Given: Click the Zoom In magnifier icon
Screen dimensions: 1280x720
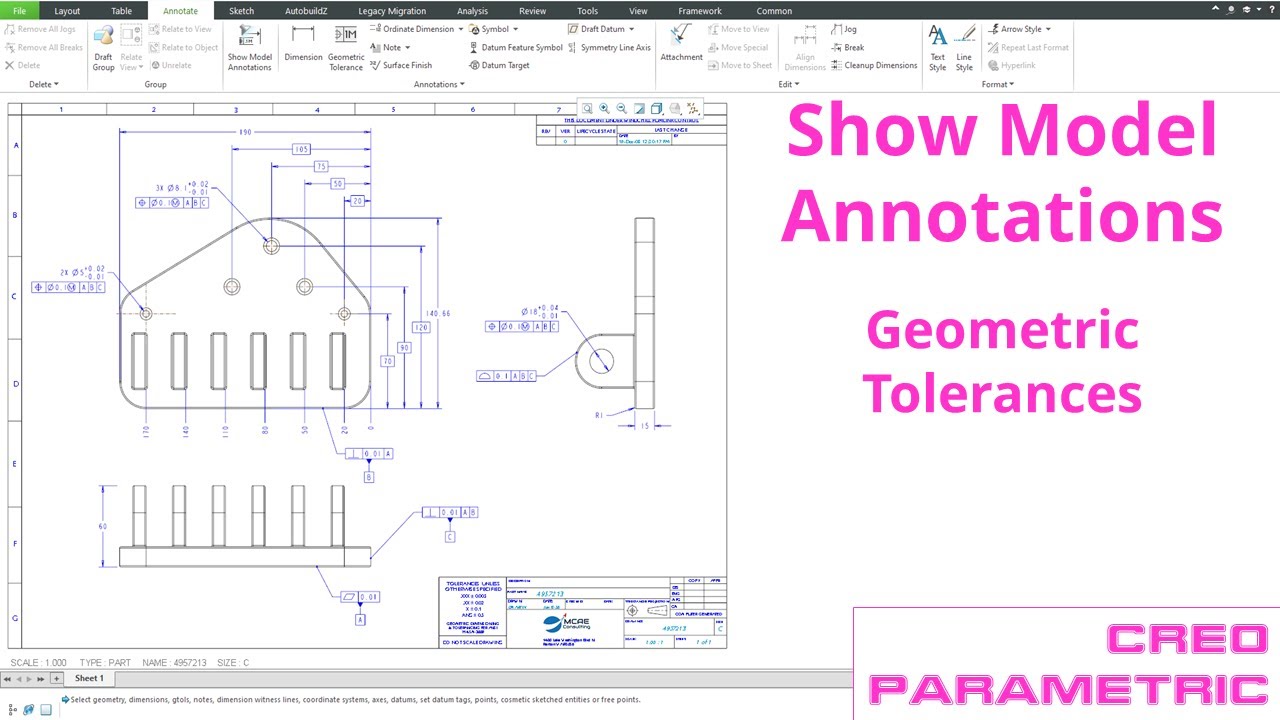Looking at the screenshot, I should tap(604, 108).
